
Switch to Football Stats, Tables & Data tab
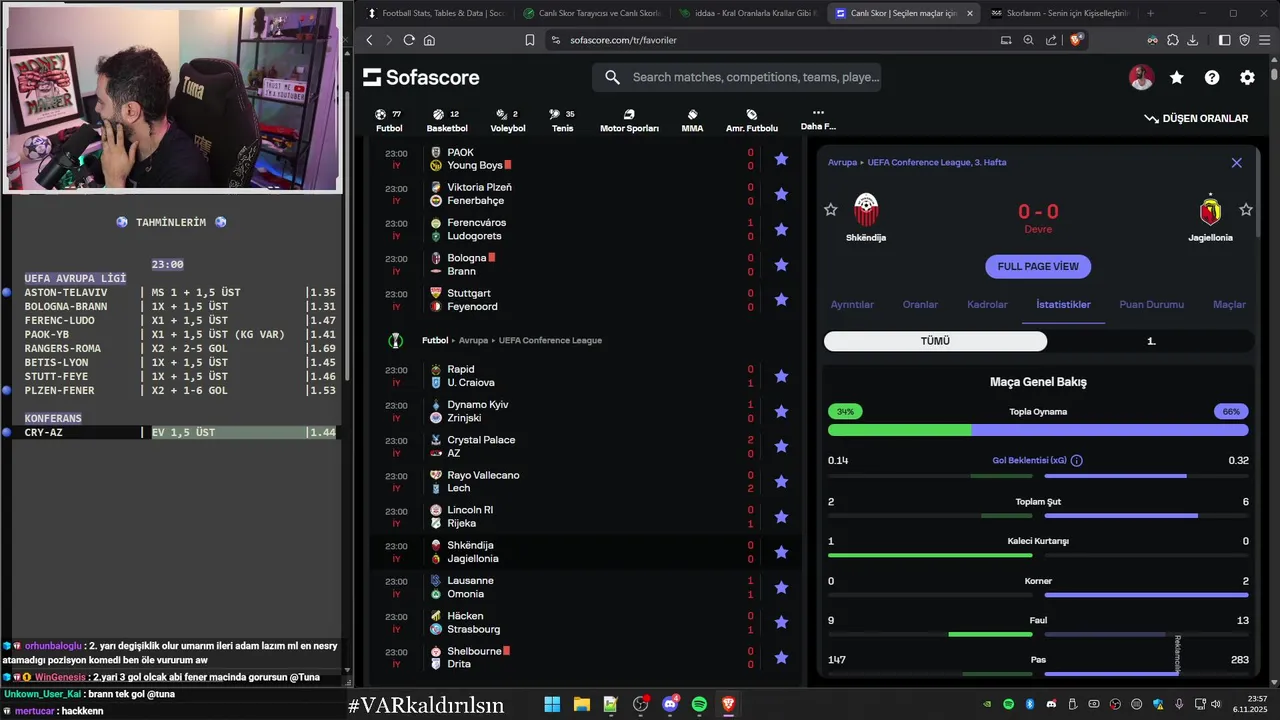(x=439, y=13)
